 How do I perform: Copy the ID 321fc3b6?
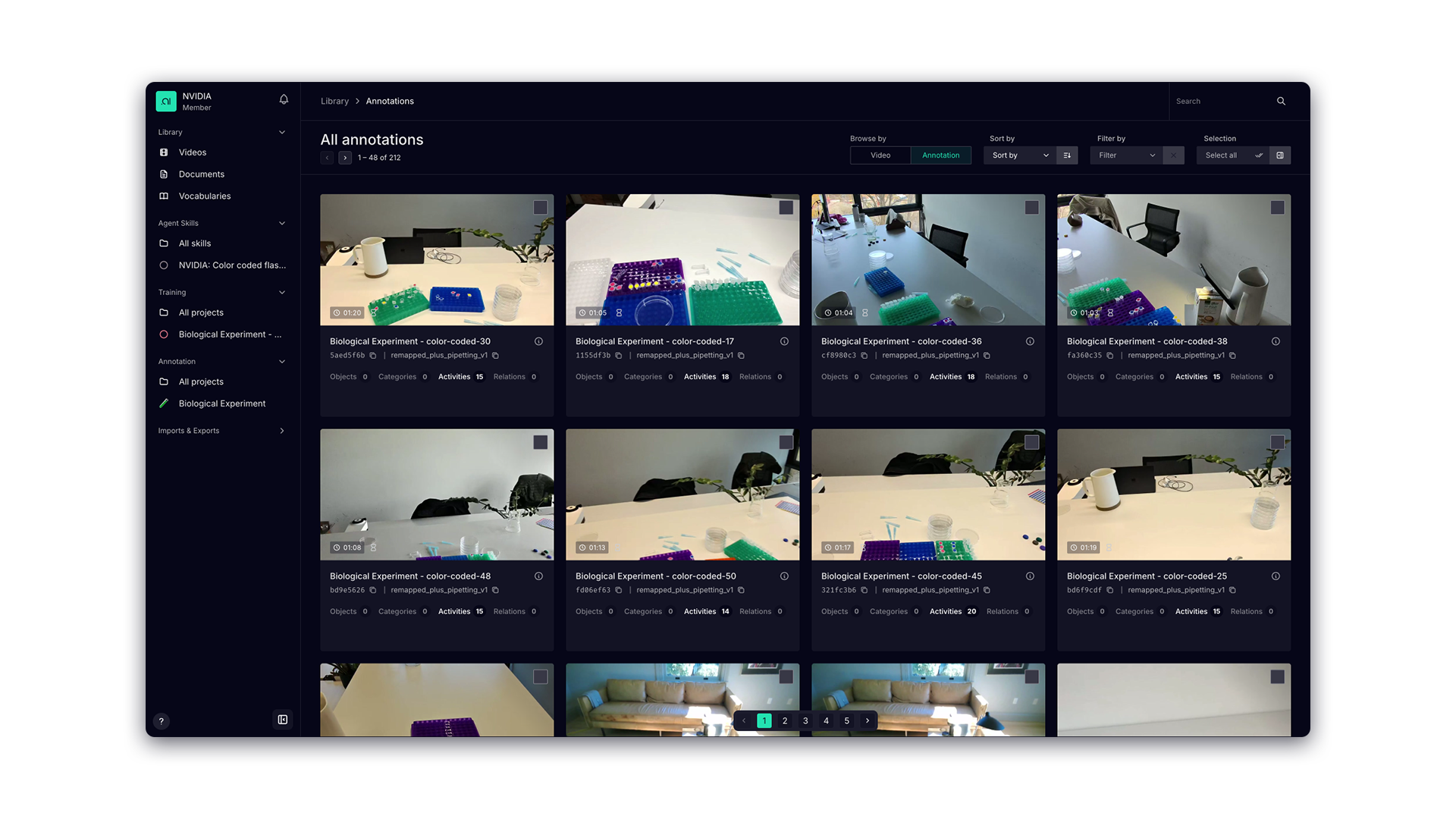[864, 590]
